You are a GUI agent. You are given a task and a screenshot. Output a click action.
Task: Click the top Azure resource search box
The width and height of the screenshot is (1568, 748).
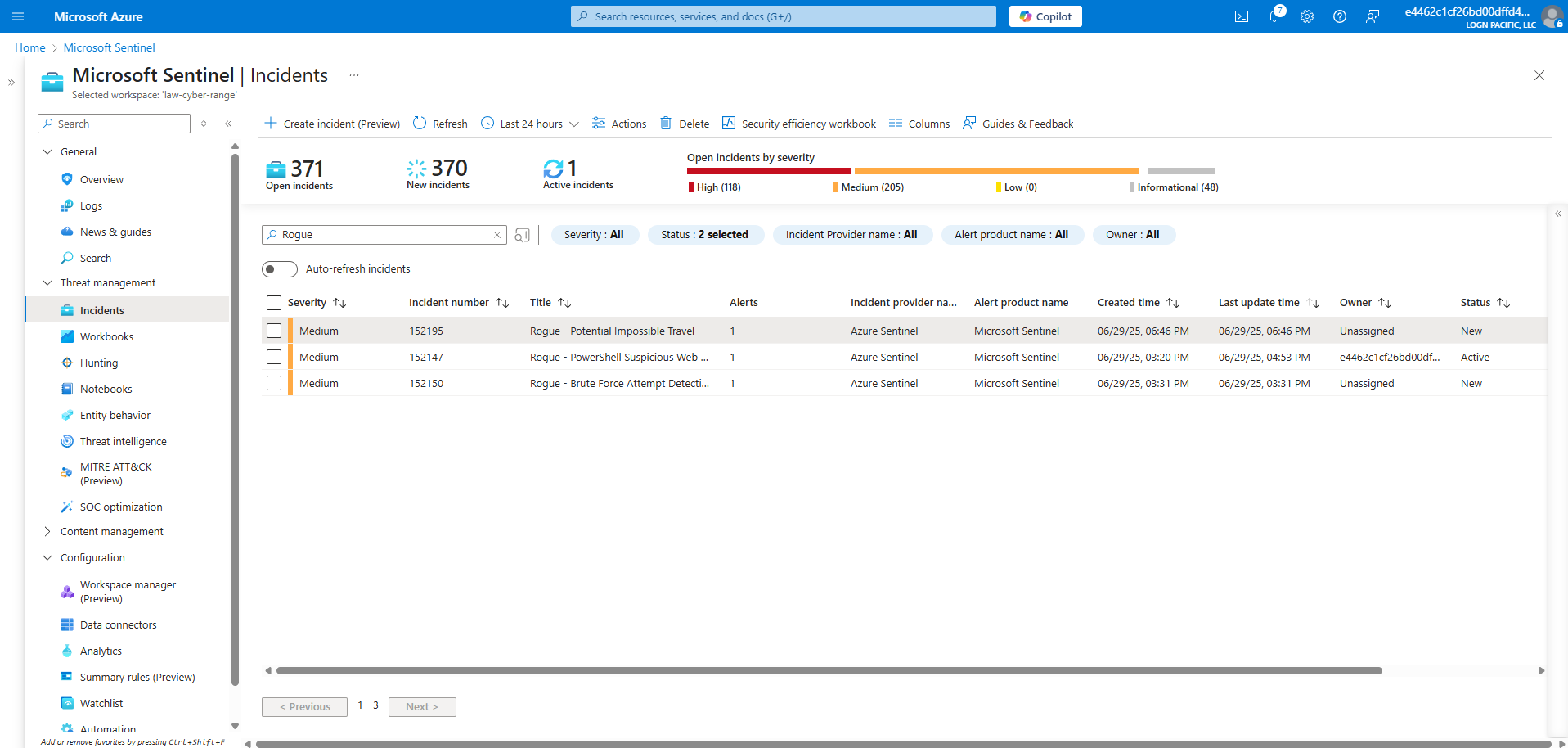point(783,16)
